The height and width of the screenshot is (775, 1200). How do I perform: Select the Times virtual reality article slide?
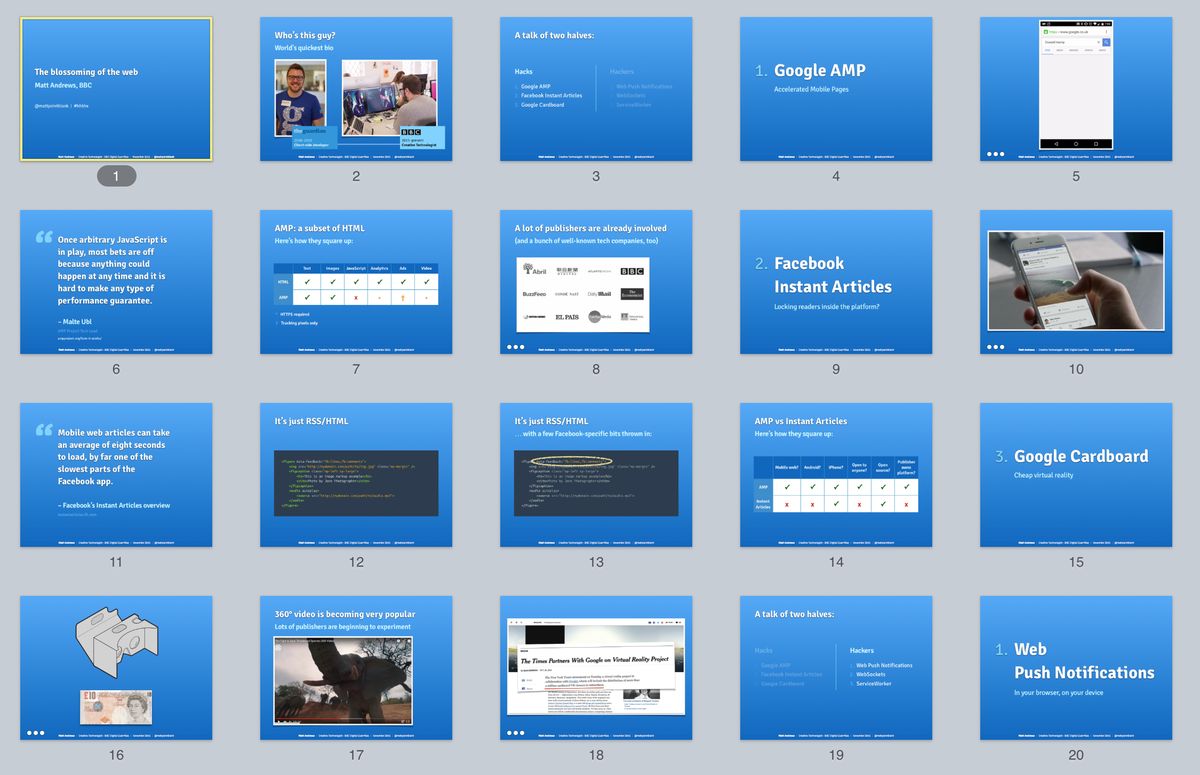(x=596, y=667)
